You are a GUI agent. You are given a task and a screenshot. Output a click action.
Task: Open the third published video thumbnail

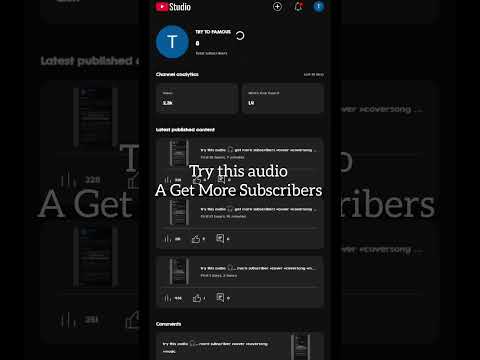179,271
